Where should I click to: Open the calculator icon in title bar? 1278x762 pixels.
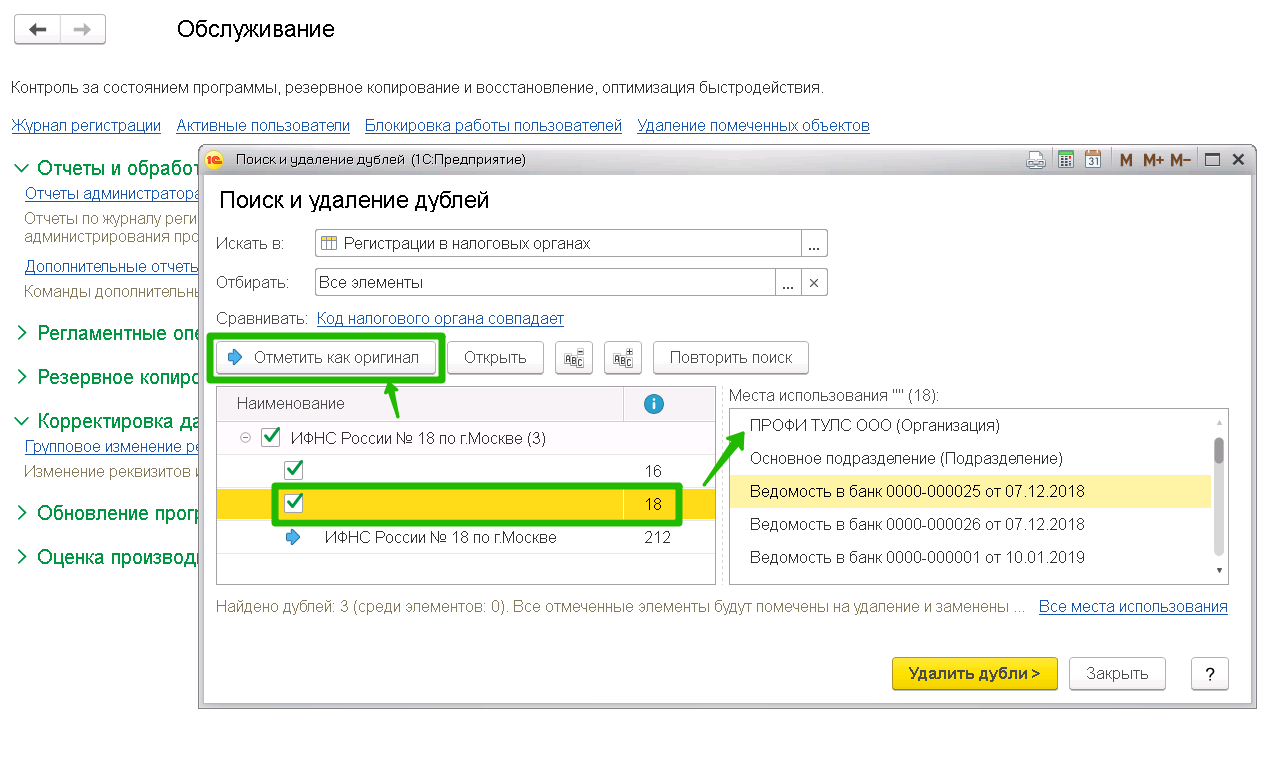(x=1066, y=160)
